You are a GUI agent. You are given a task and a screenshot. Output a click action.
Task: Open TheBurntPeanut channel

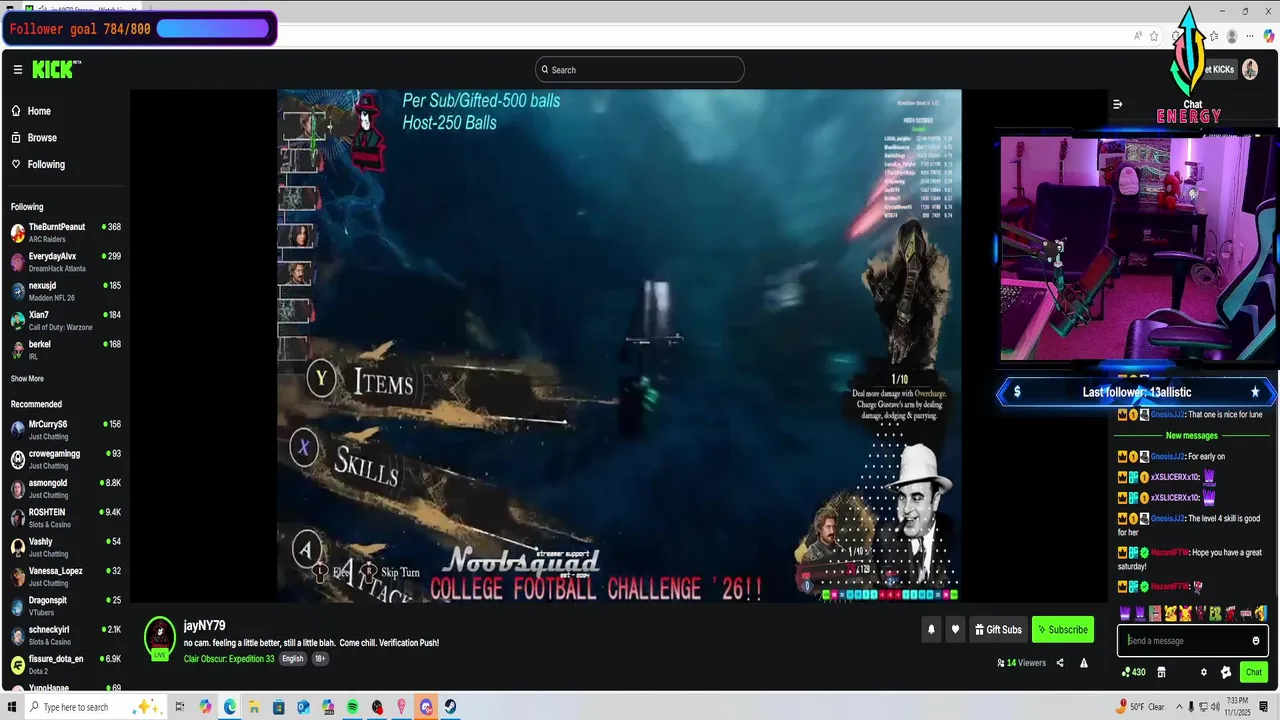point(65,232)
